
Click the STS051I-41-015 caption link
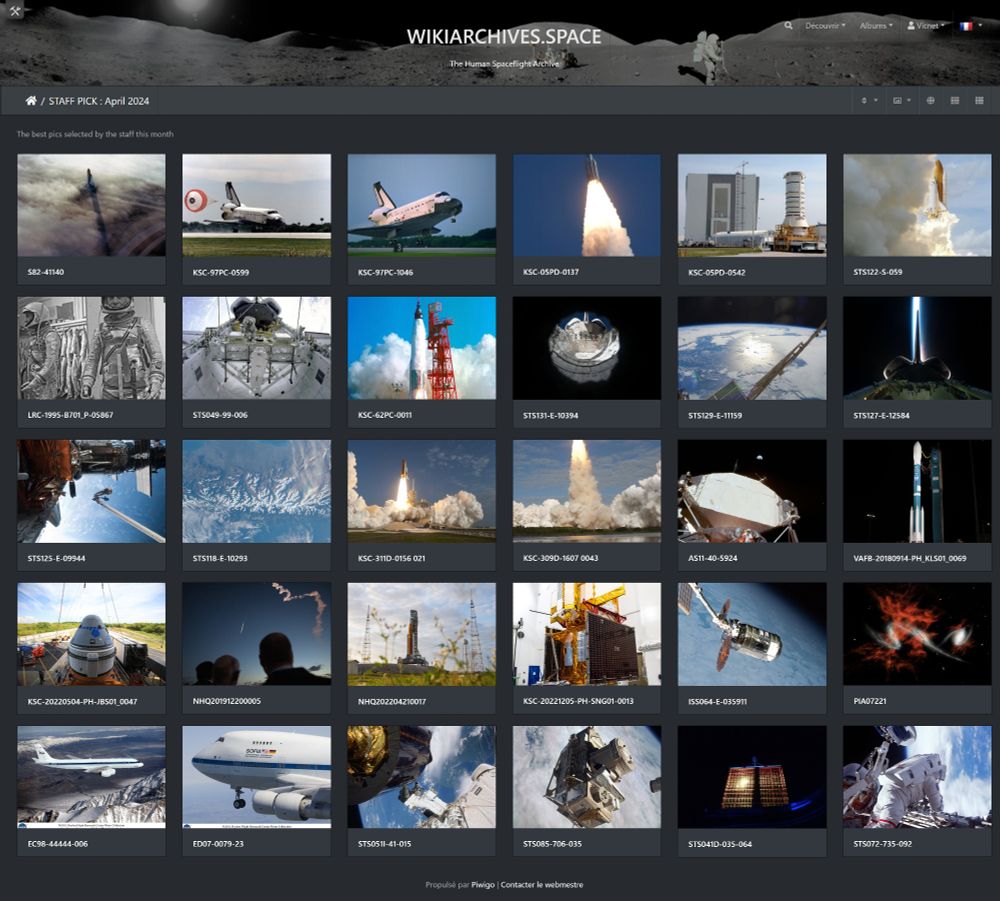(x=384, y=844)
